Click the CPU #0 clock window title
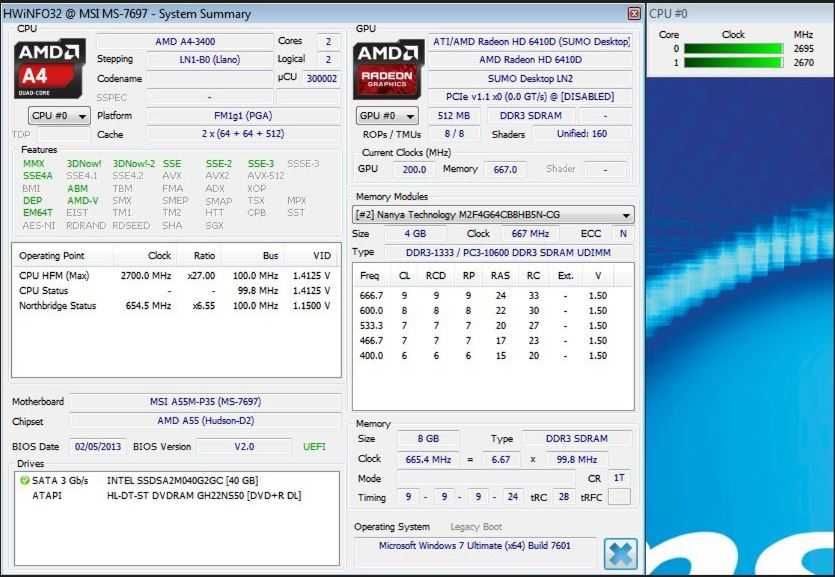This screenshot has height=577, width=835. [x=668, y=14]
